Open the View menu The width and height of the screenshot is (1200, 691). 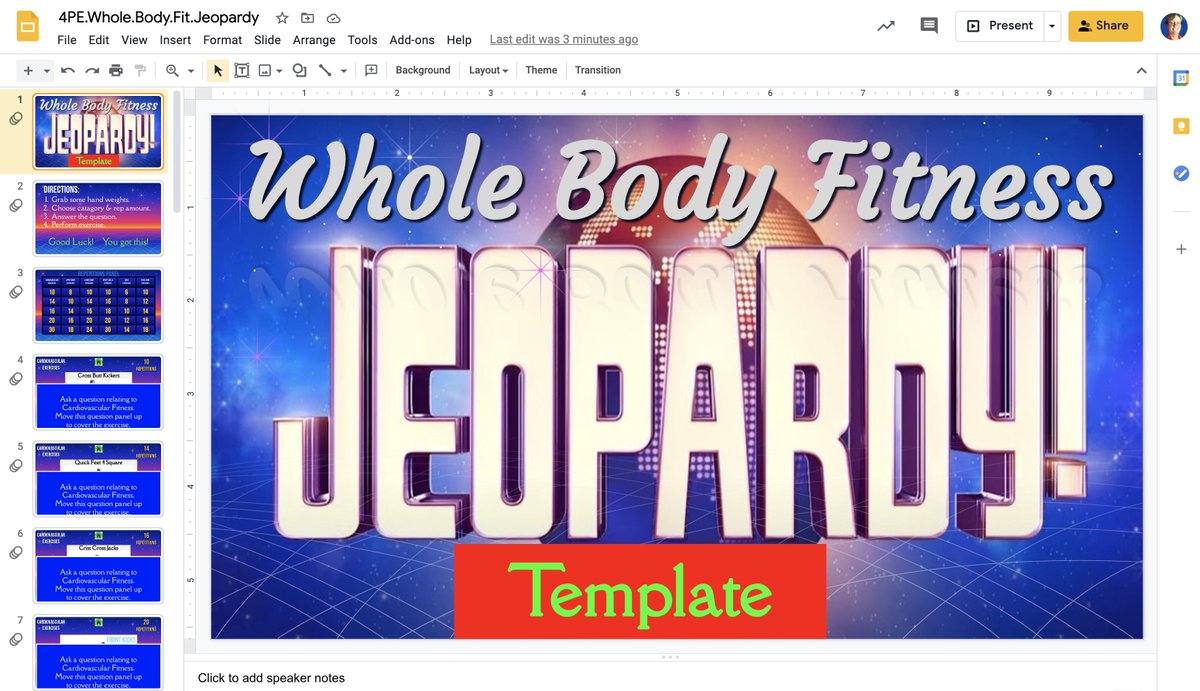click(134, 40)
